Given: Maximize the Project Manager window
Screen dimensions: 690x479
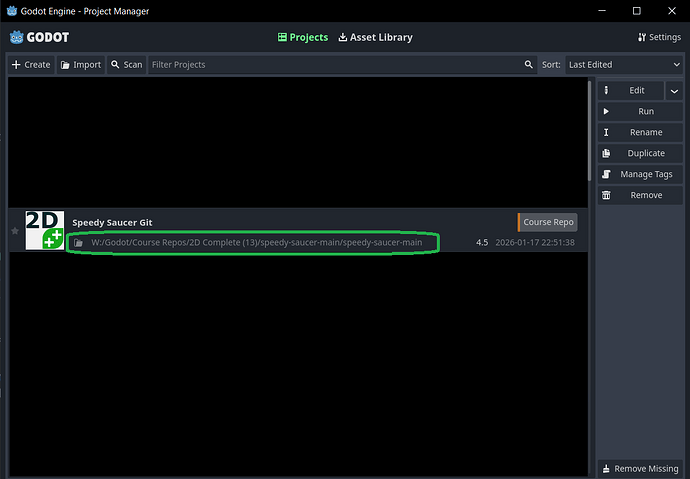Looking at the screenshot, I should click(x=637, y=11).
